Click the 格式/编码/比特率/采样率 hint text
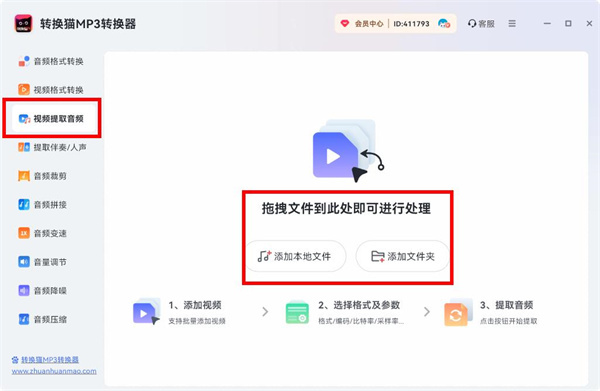 (361, 321)
